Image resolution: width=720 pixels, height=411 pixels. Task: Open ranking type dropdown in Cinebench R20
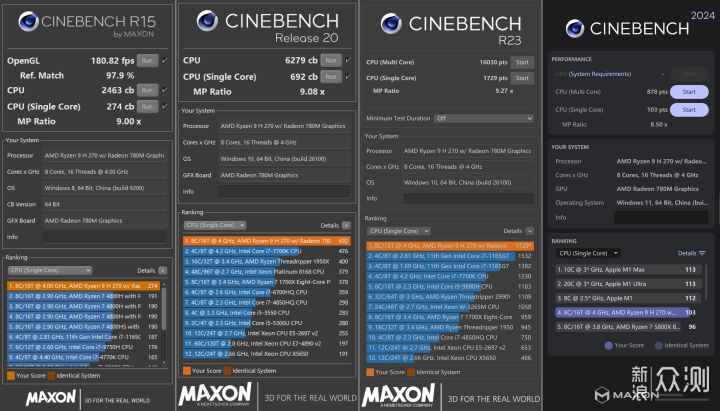pyautogui.click(x=215, y=225)
